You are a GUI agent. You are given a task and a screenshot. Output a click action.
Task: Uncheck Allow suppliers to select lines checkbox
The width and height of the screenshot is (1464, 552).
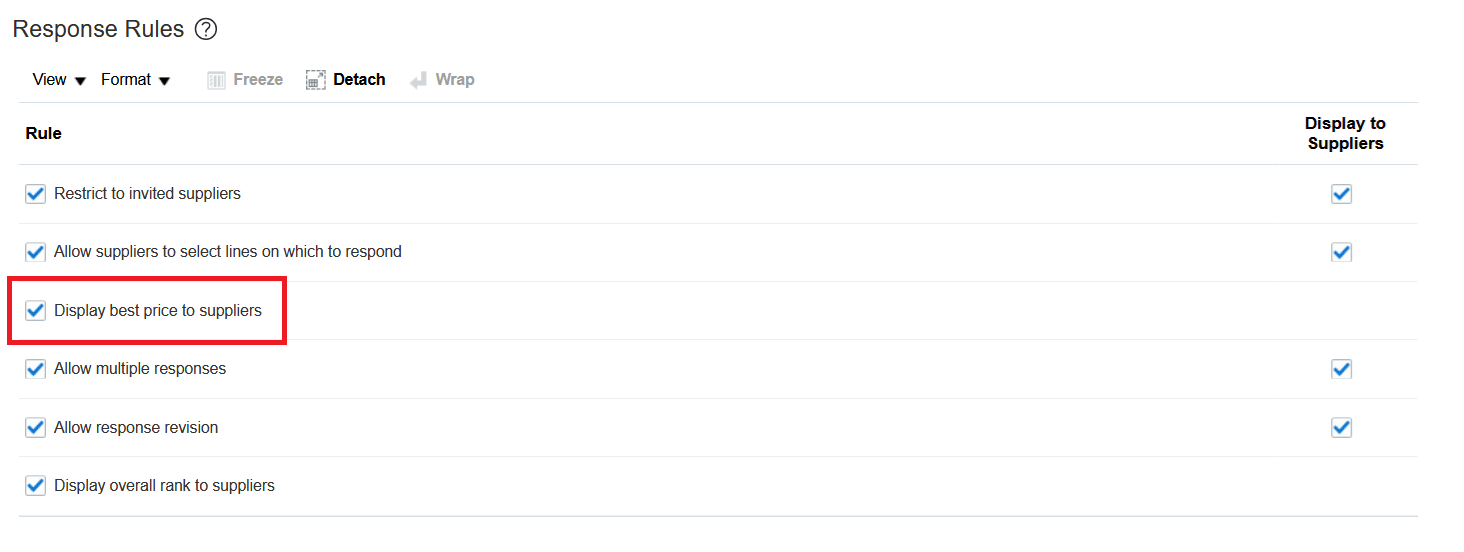[36, 252]
